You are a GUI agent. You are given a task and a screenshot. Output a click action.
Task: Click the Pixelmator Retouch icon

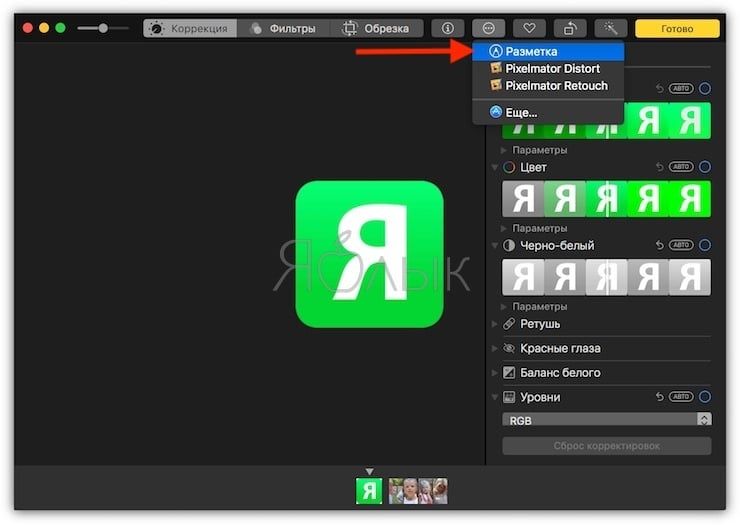tap(496, 85)
